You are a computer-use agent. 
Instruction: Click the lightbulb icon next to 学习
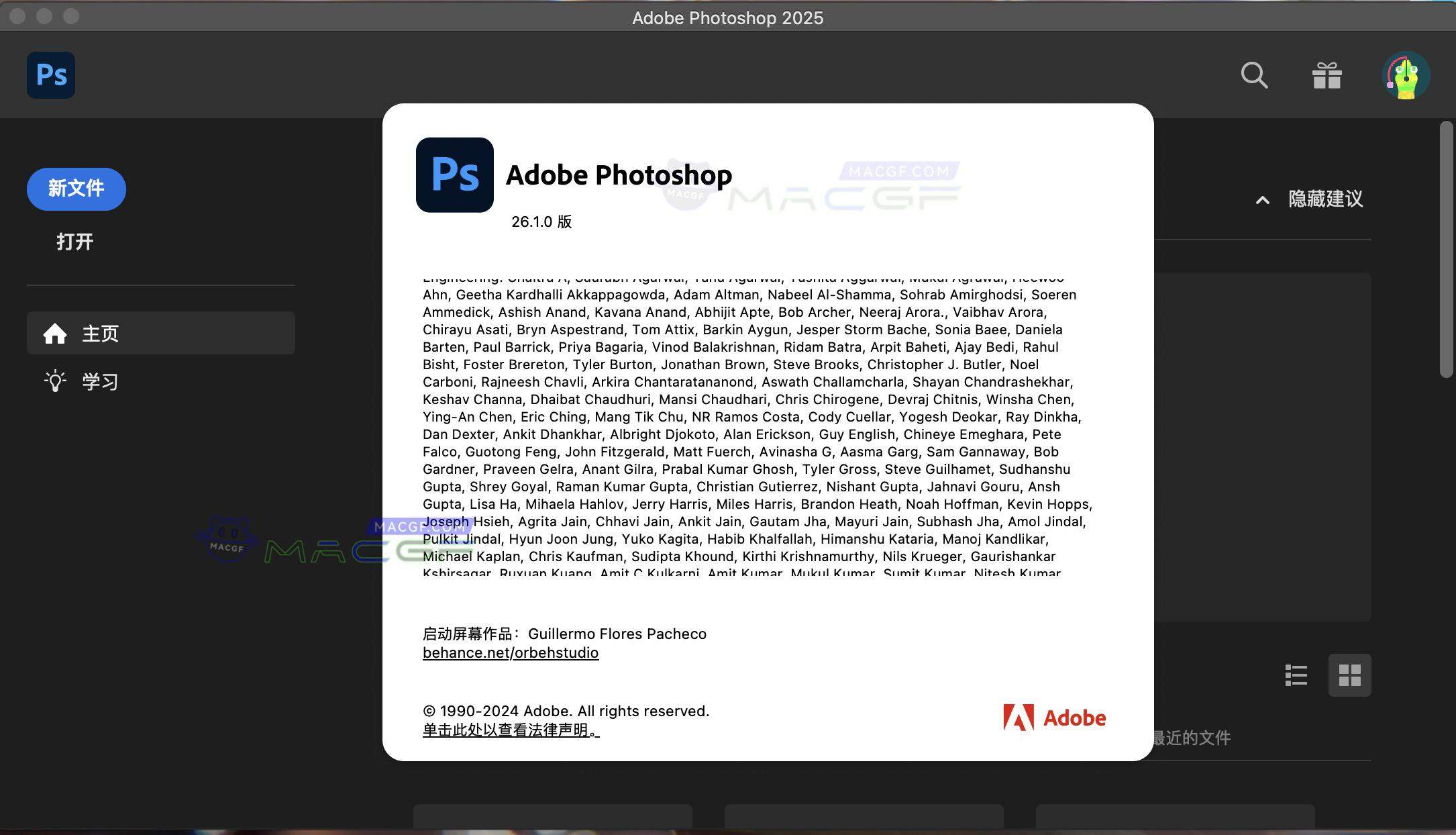point(56,381)
